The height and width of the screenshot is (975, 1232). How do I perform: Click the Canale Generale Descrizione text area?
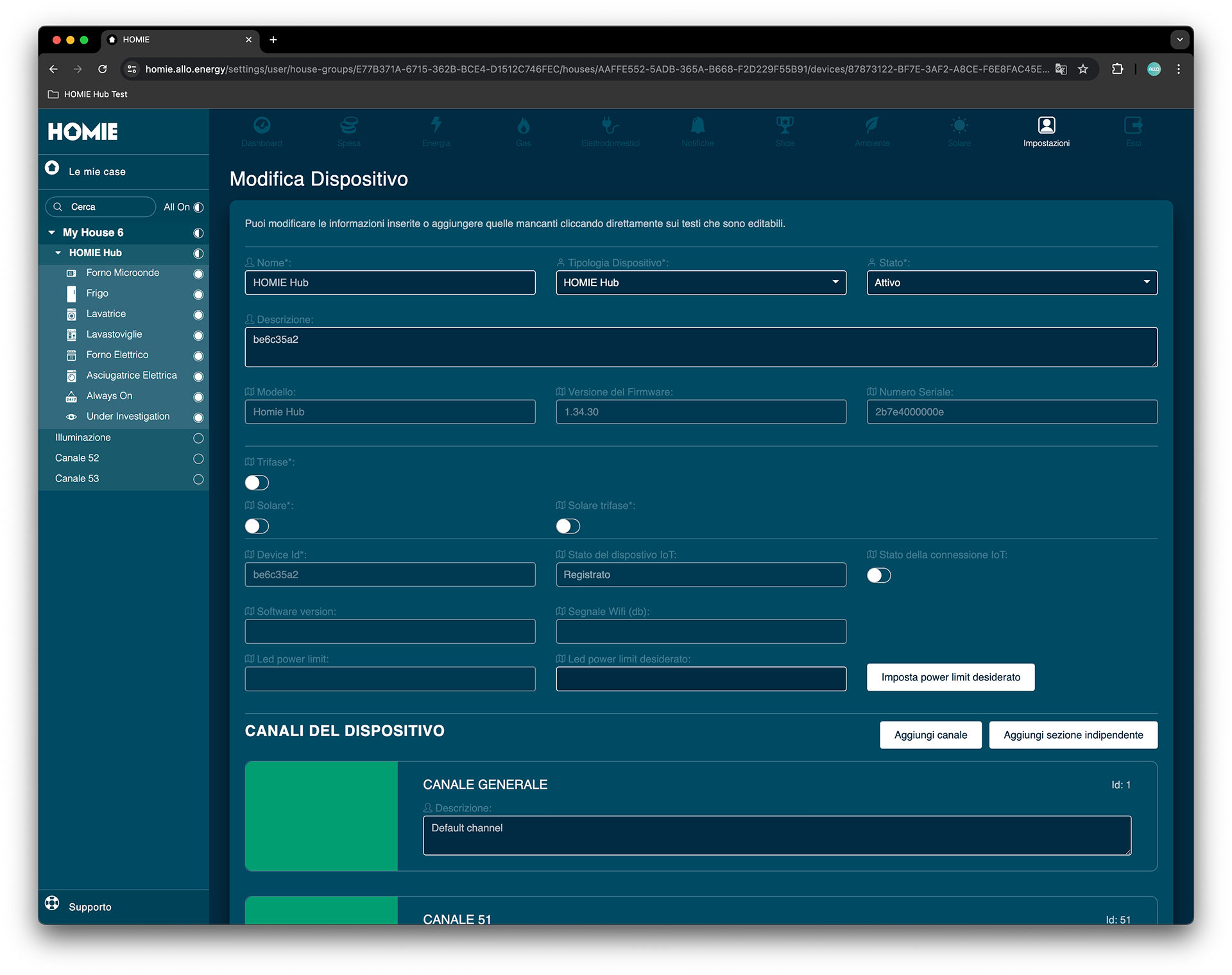[777, 836]
